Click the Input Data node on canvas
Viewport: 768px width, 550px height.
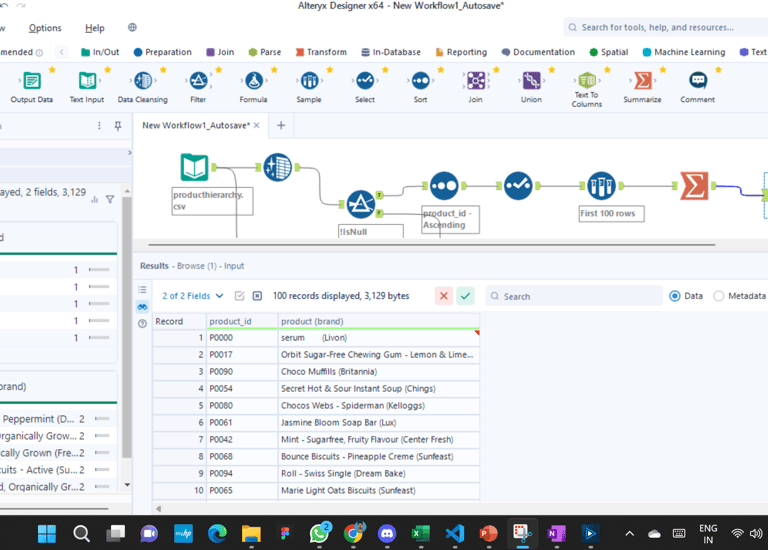point(194,167)
